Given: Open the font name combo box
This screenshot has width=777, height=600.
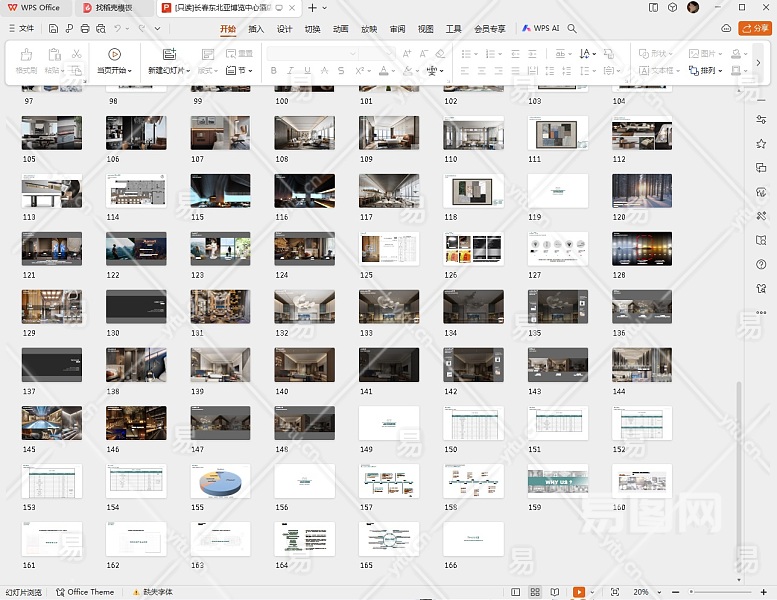Looking at the screenshot, I should [x=311, y=53].
